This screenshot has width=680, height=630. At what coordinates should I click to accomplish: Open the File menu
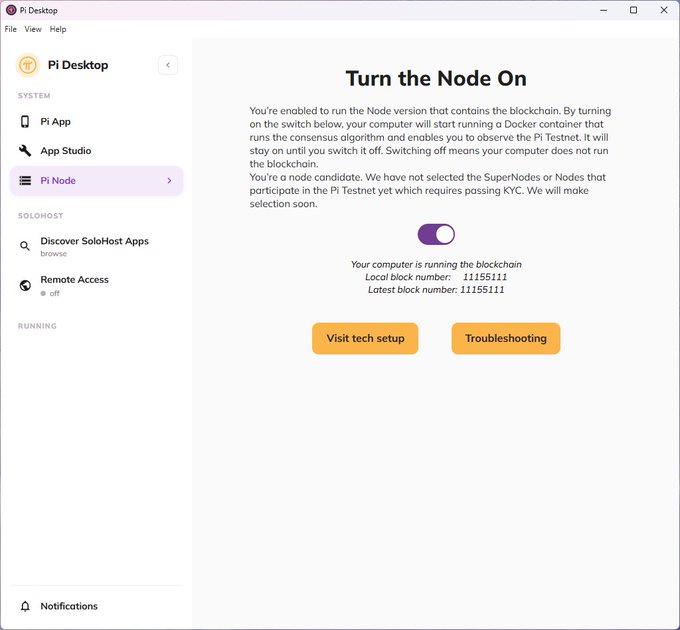[x=10, y=29]
